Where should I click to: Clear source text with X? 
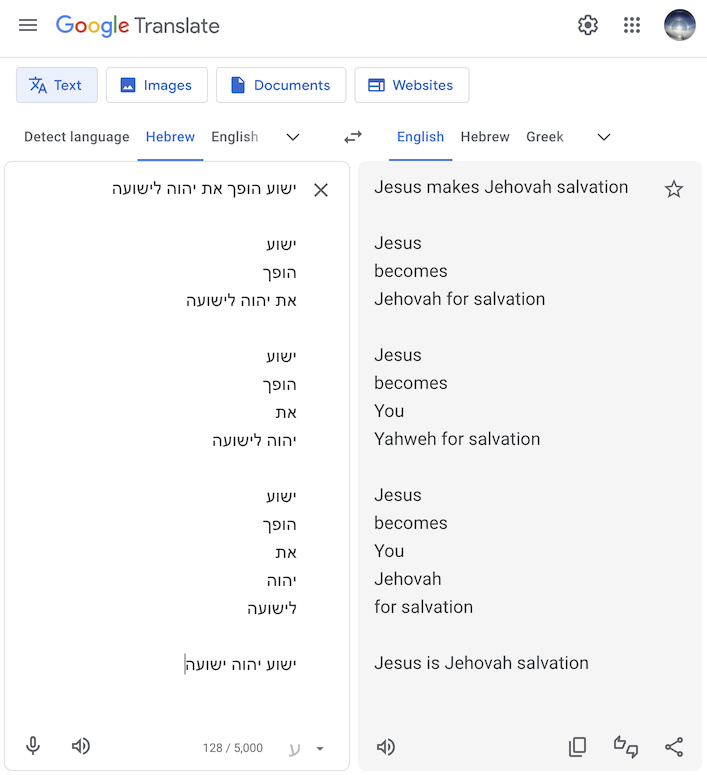click(x=321, y=190)
